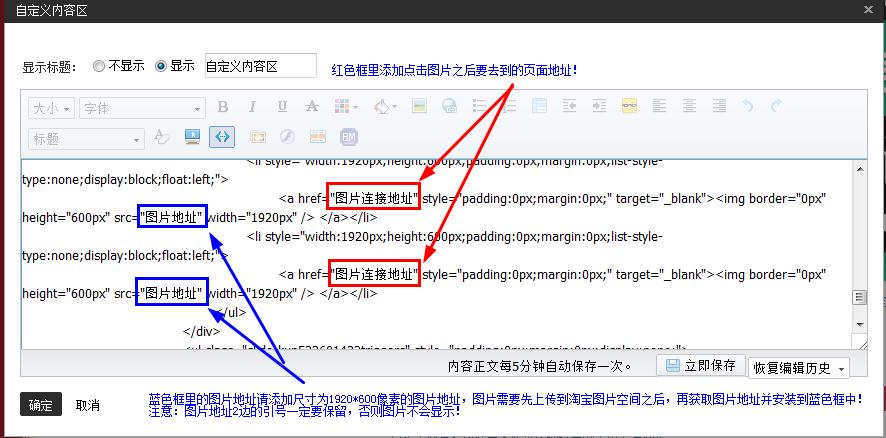Click the redo arrow icon

tap(777, 107)
